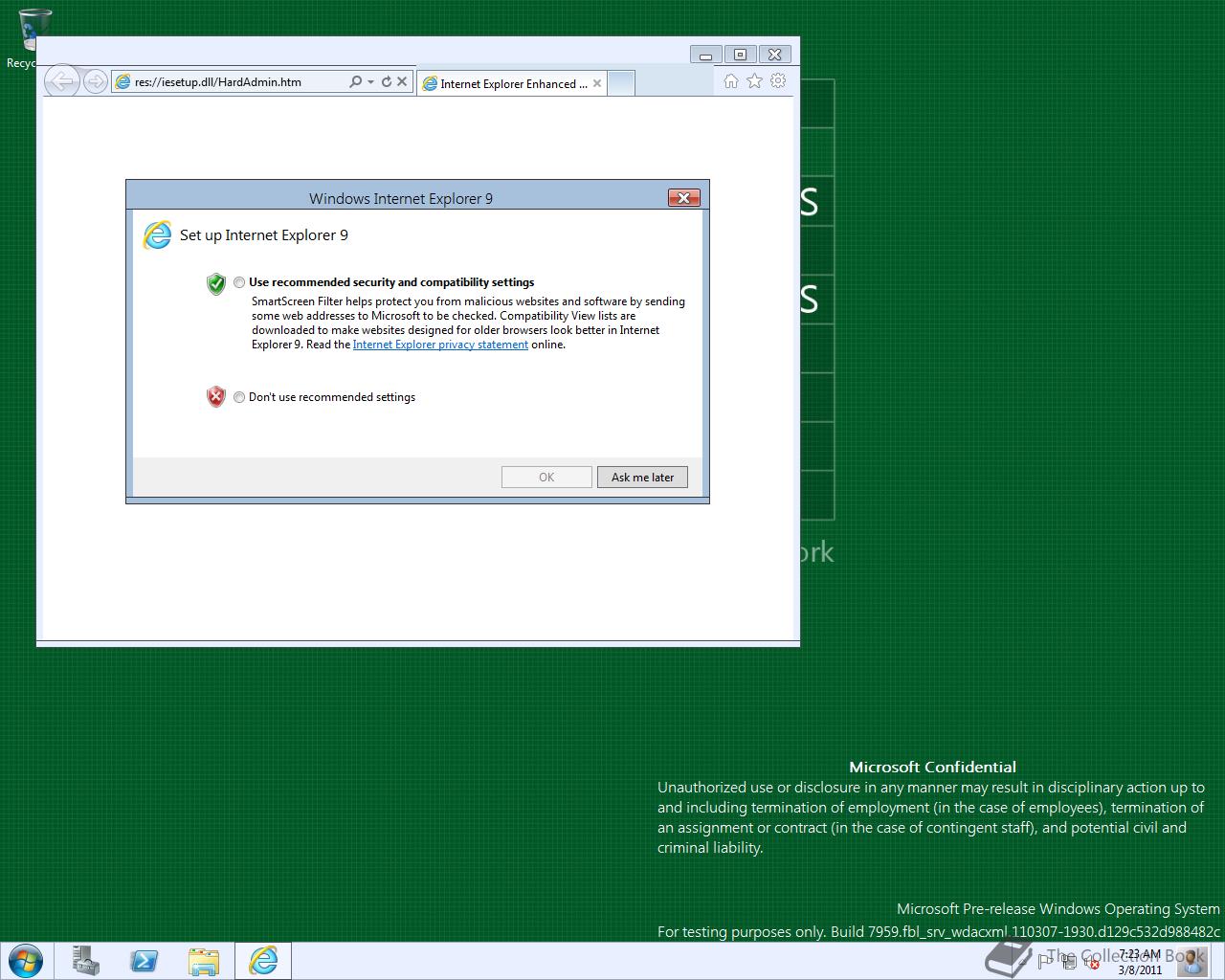
Task: Click the Ask me later button
Action: coord(642,477)
